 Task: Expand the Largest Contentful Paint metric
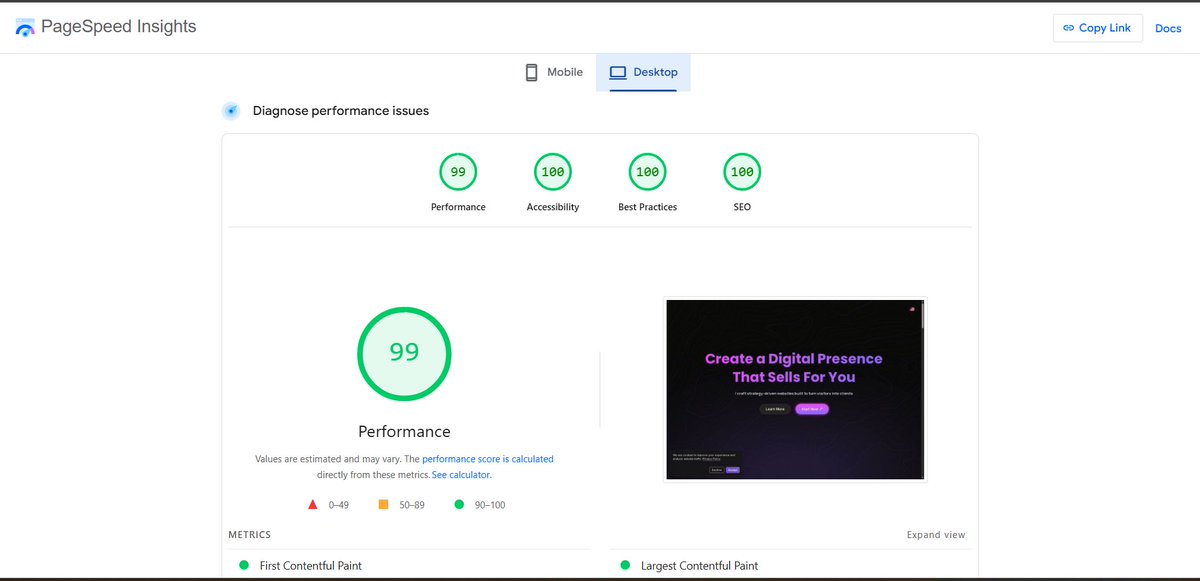(x=702, y=565)
